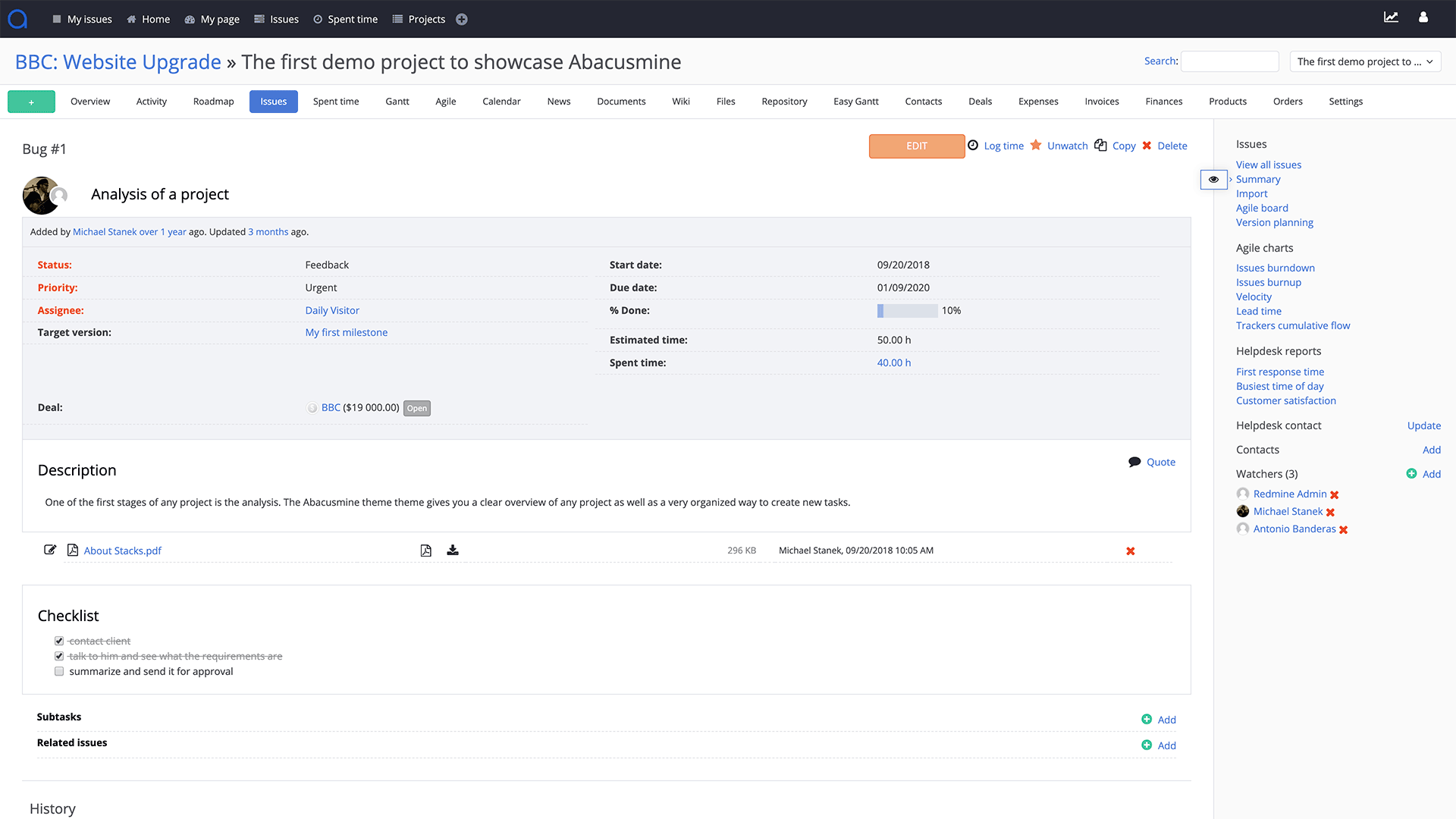Click the Unwatch star icon

(1037, 146)
